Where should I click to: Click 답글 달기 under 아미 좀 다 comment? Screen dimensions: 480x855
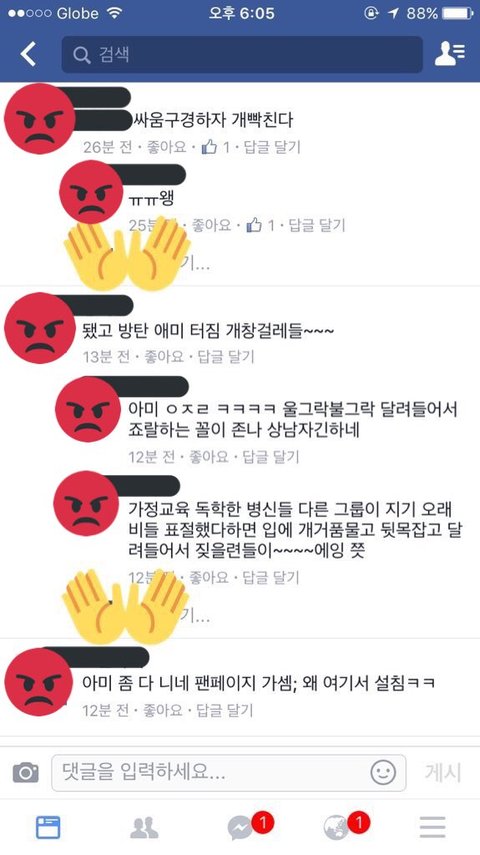(225, 710)
